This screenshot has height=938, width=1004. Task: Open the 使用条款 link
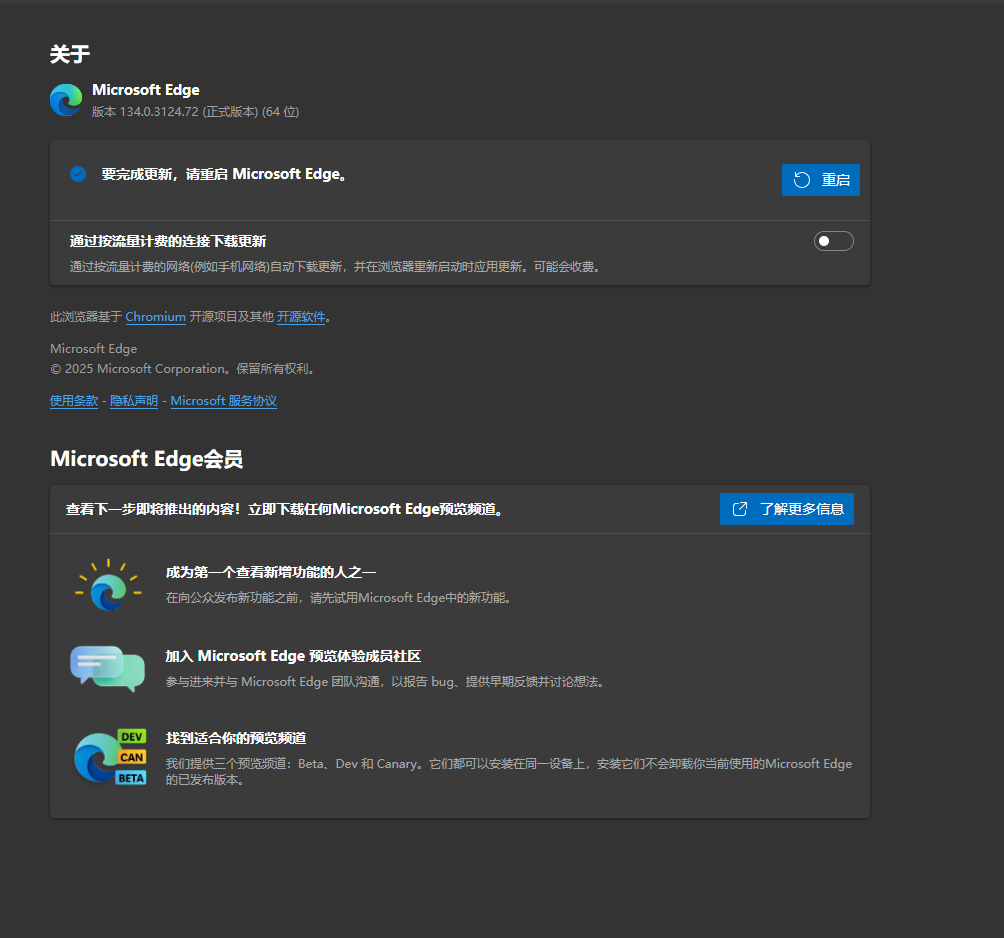point(74,401)
